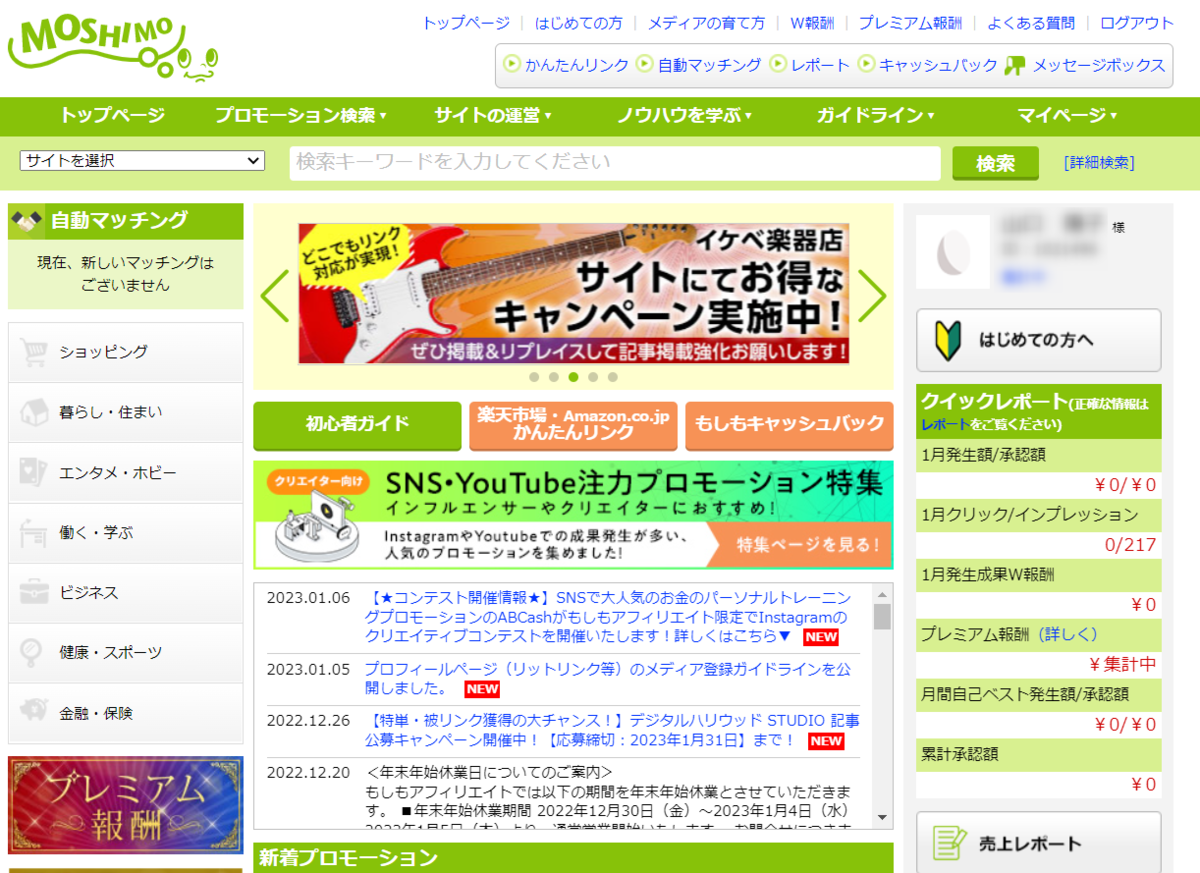Click the piggy bank icon for 金融・保険

coord(34,712)
